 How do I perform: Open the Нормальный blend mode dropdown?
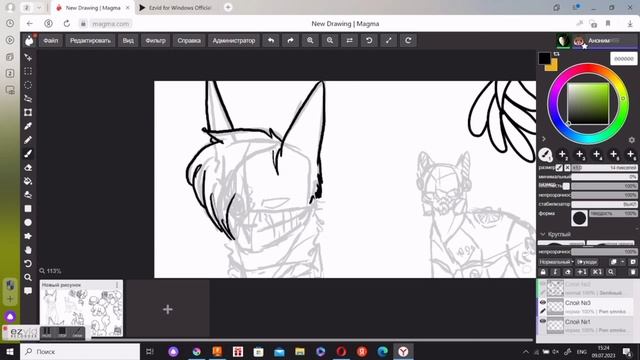pyautogui.click(x=556, y=262)
